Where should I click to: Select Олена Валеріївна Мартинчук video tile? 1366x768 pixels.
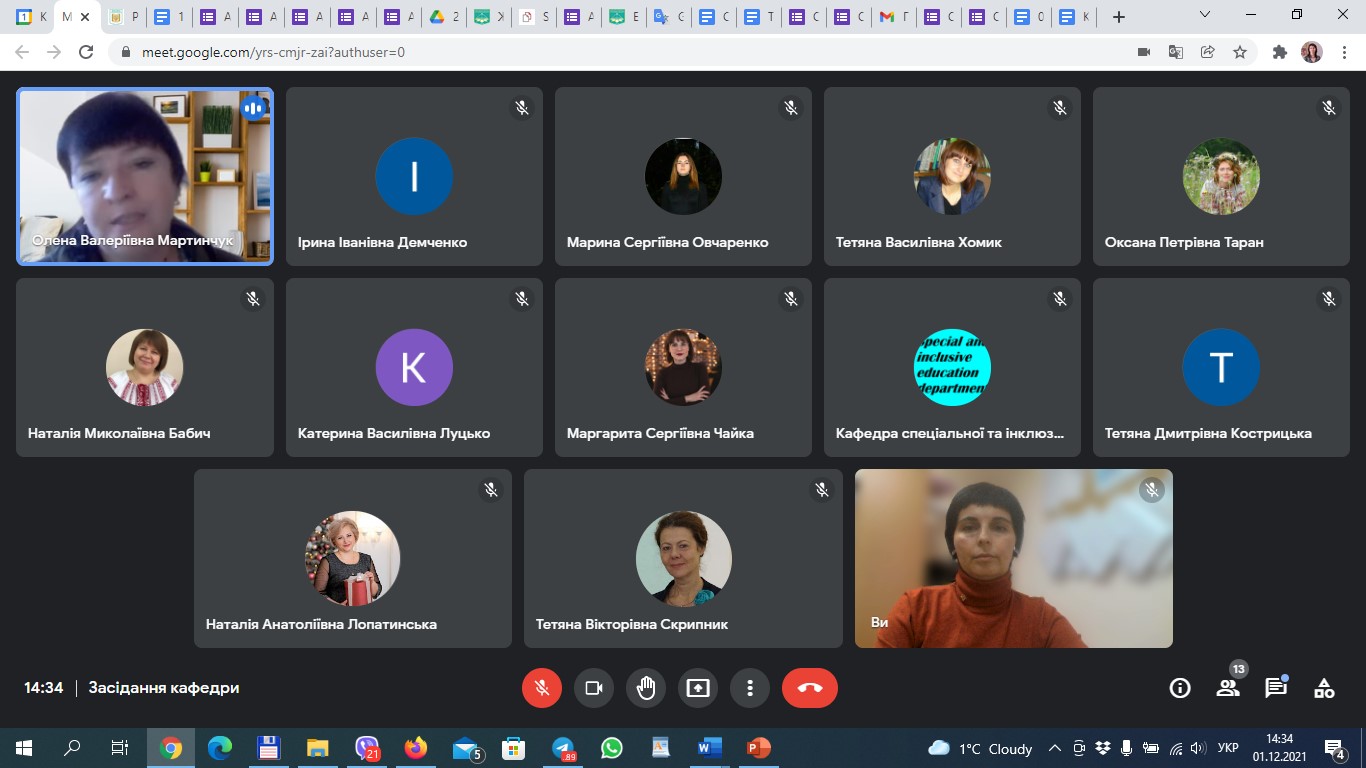(x=145, y=177)
